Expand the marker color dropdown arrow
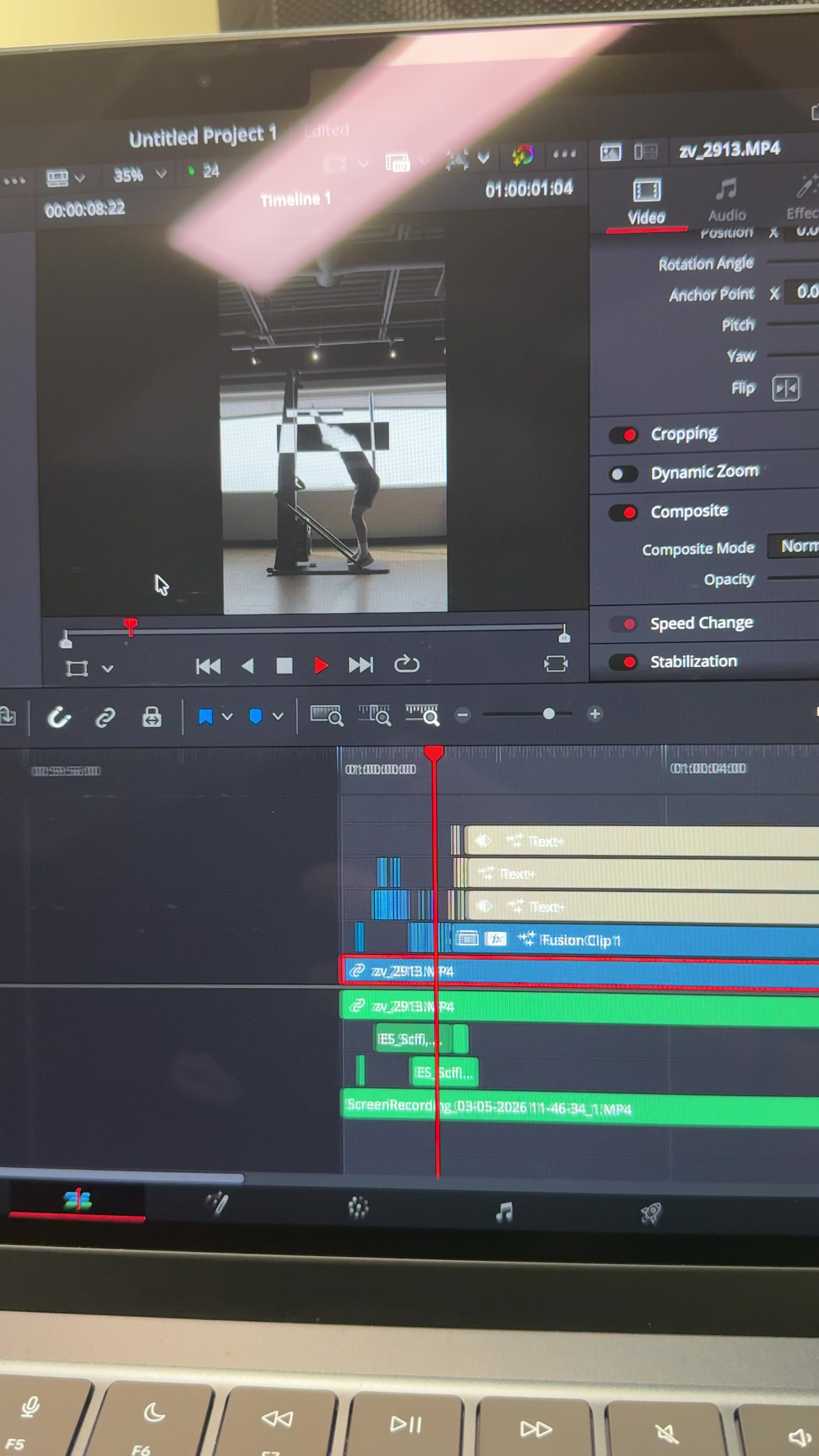The height and width of the screenshot is (1456, 819). tap(278, 716)
